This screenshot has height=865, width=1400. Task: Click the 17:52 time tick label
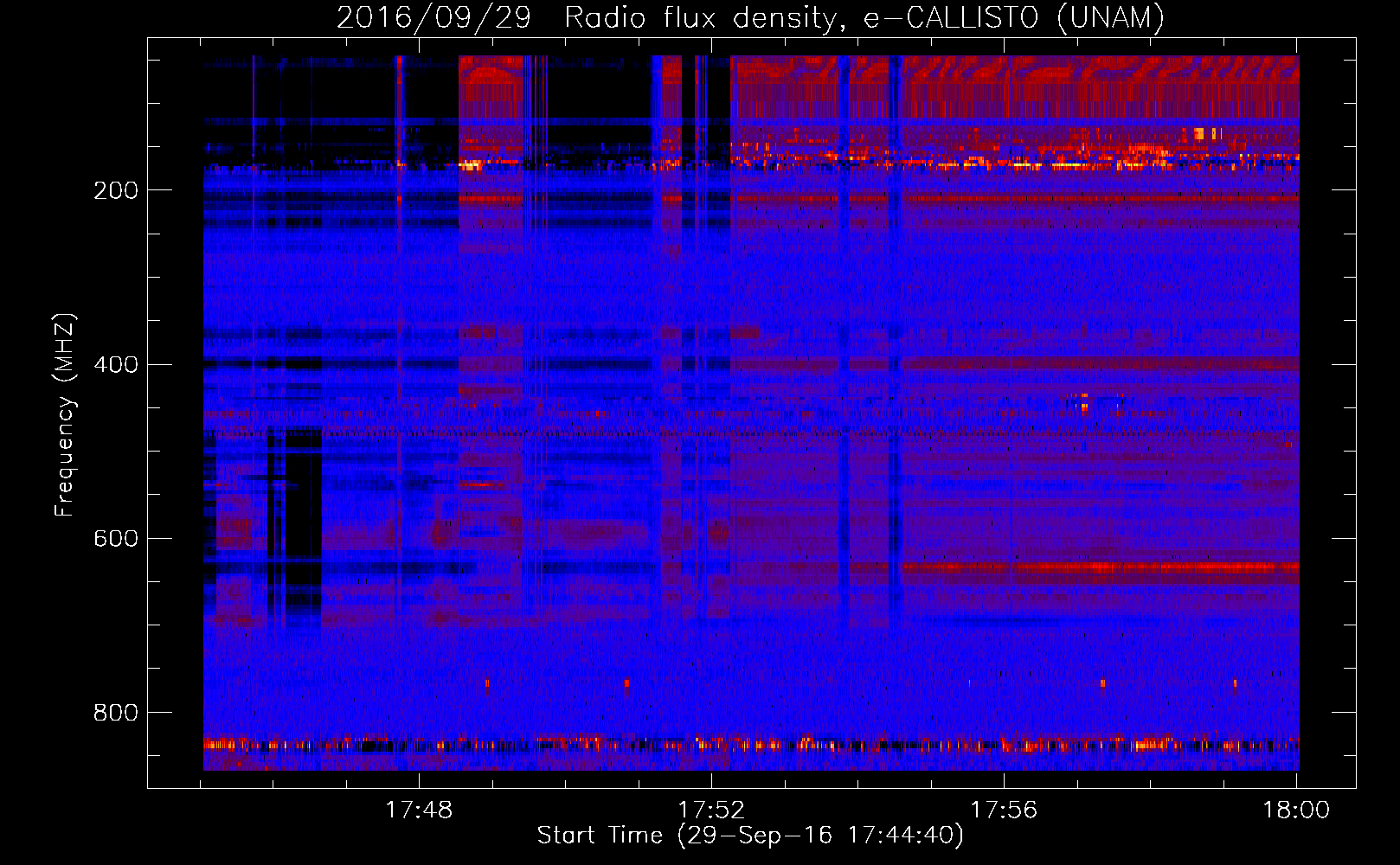point(711,810)
